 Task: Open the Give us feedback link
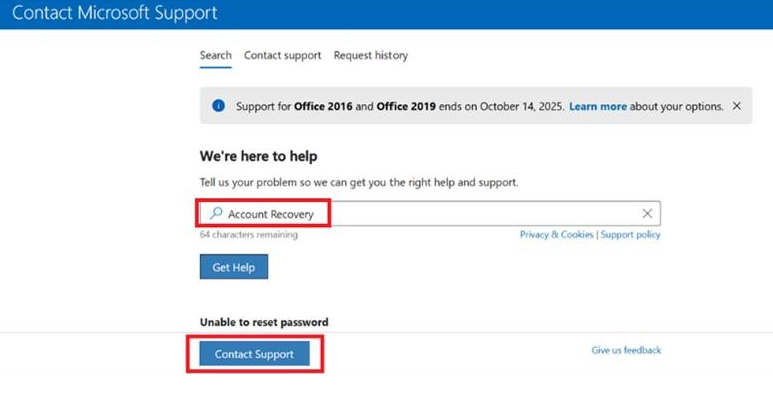[626, 350]
